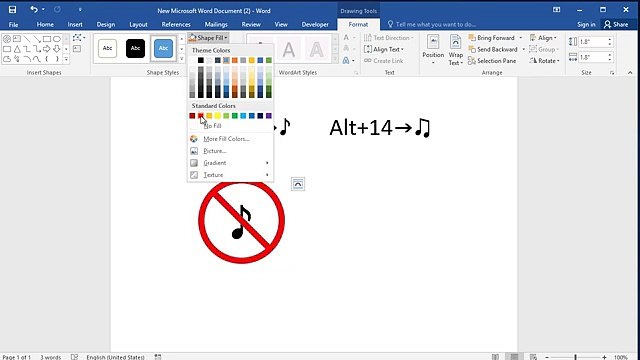Collapse the ribbon with the chevron
640x360 pixels.
(x=630, y=73)
